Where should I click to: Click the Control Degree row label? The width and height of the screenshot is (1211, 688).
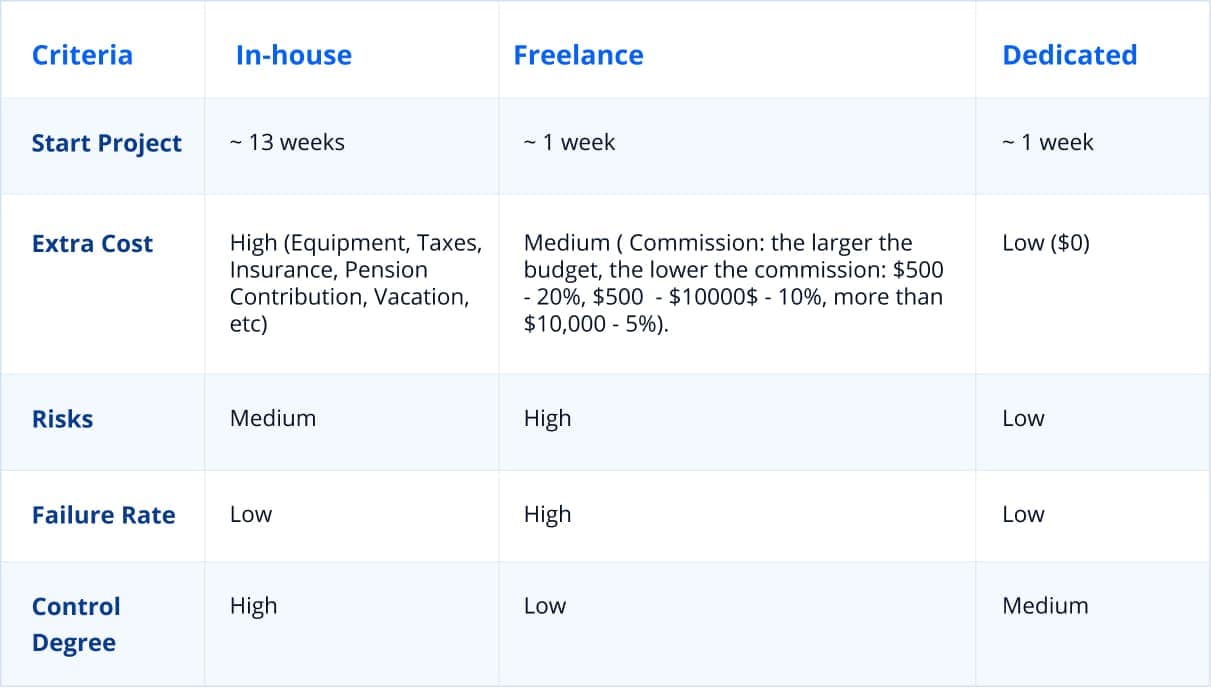[76, 624]
